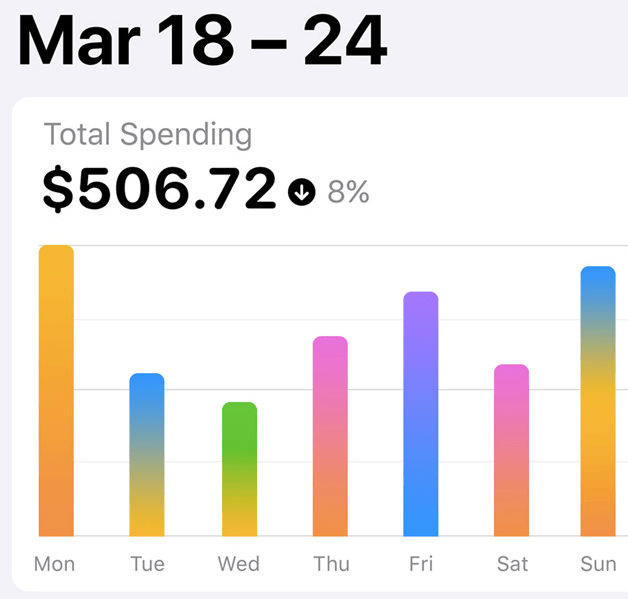Select the Monday spending bar
628x599 pixels.
[x=56, y=390]
